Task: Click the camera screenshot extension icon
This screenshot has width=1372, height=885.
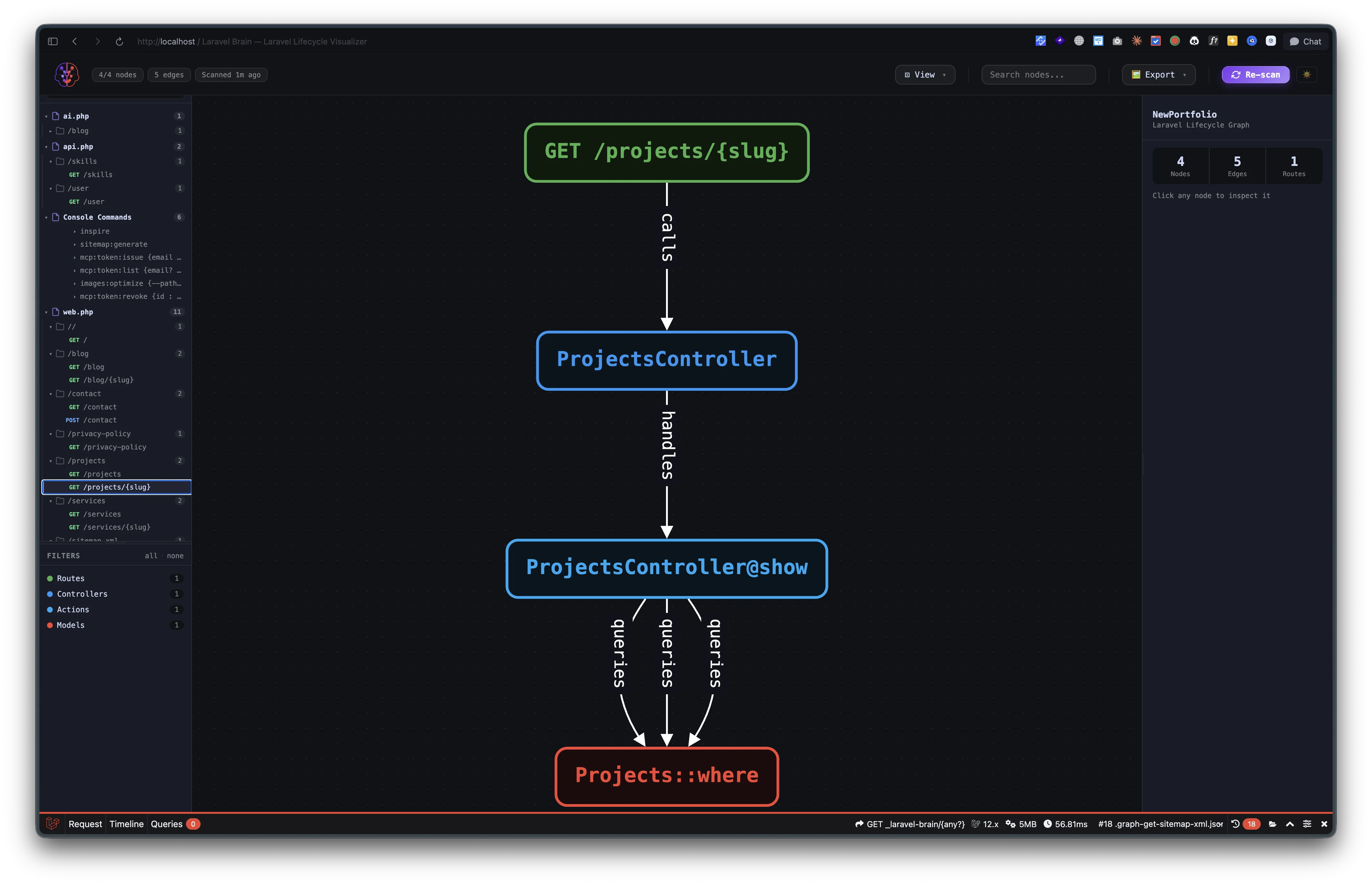Action: (x=1117, y=41)
